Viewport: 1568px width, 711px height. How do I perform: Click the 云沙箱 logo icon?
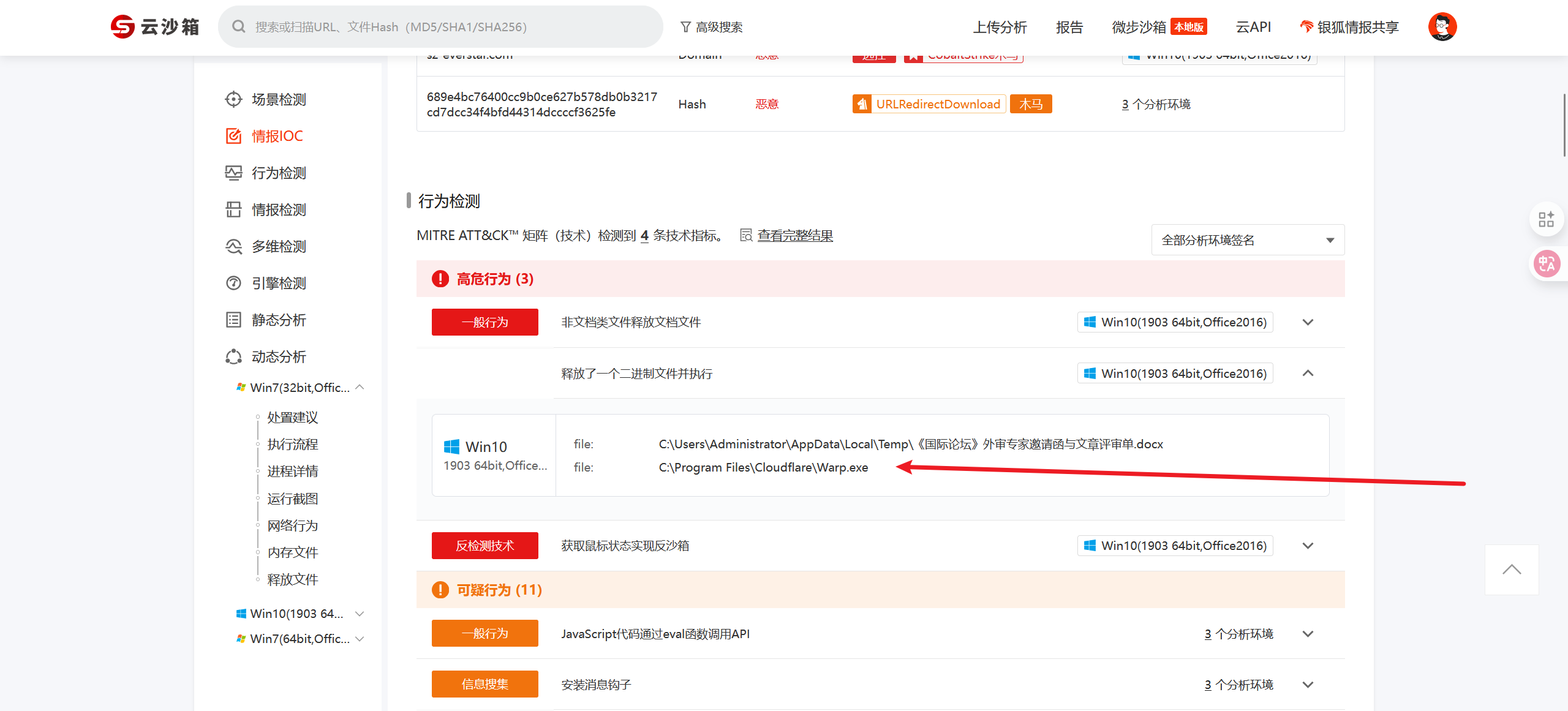123,27
